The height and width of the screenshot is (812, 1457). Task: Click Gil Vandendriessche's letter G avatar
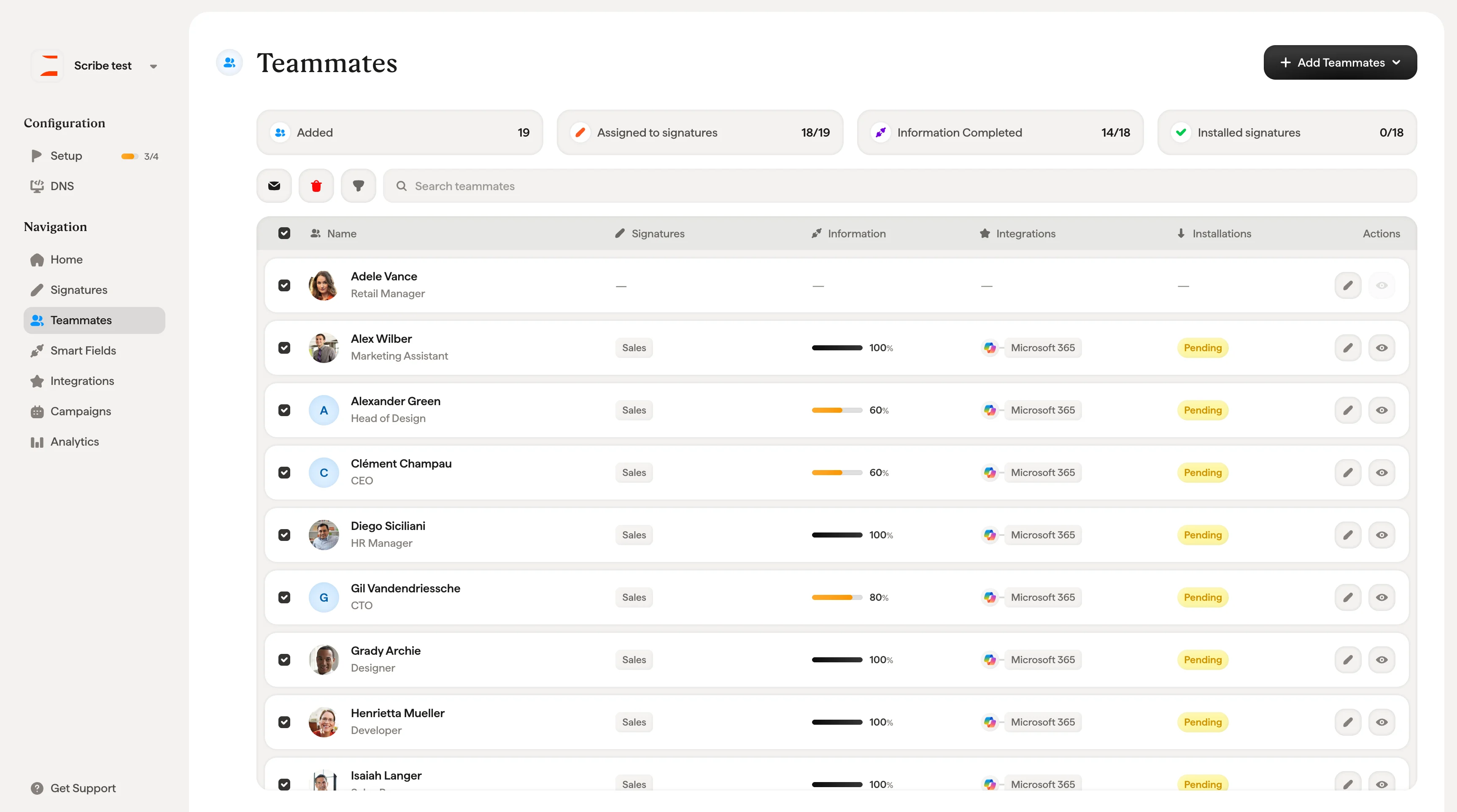[x=324, y=597]
